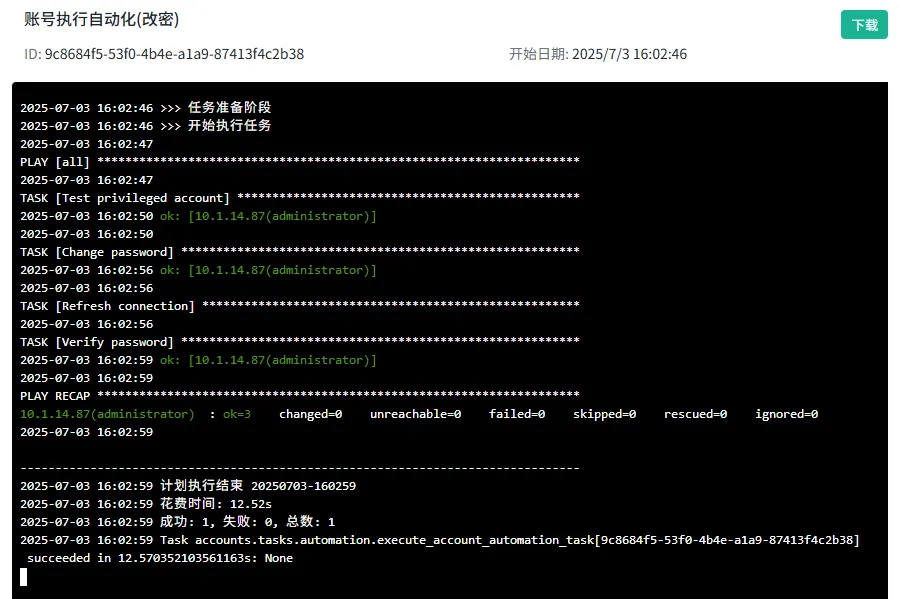This screenshot has height=599, width=900.
Task: Click the unreachable=0 recap value
Action: pyautogui.click(x=416, y=414)
